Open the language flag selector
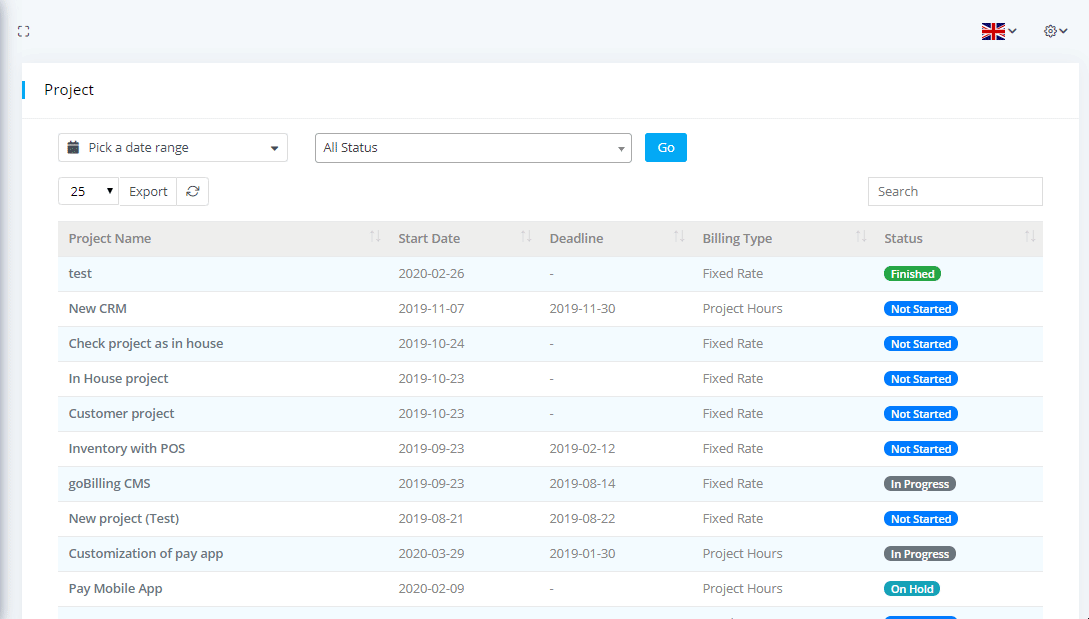This screenshot has width=1089, height=619. tap(998, 31)
